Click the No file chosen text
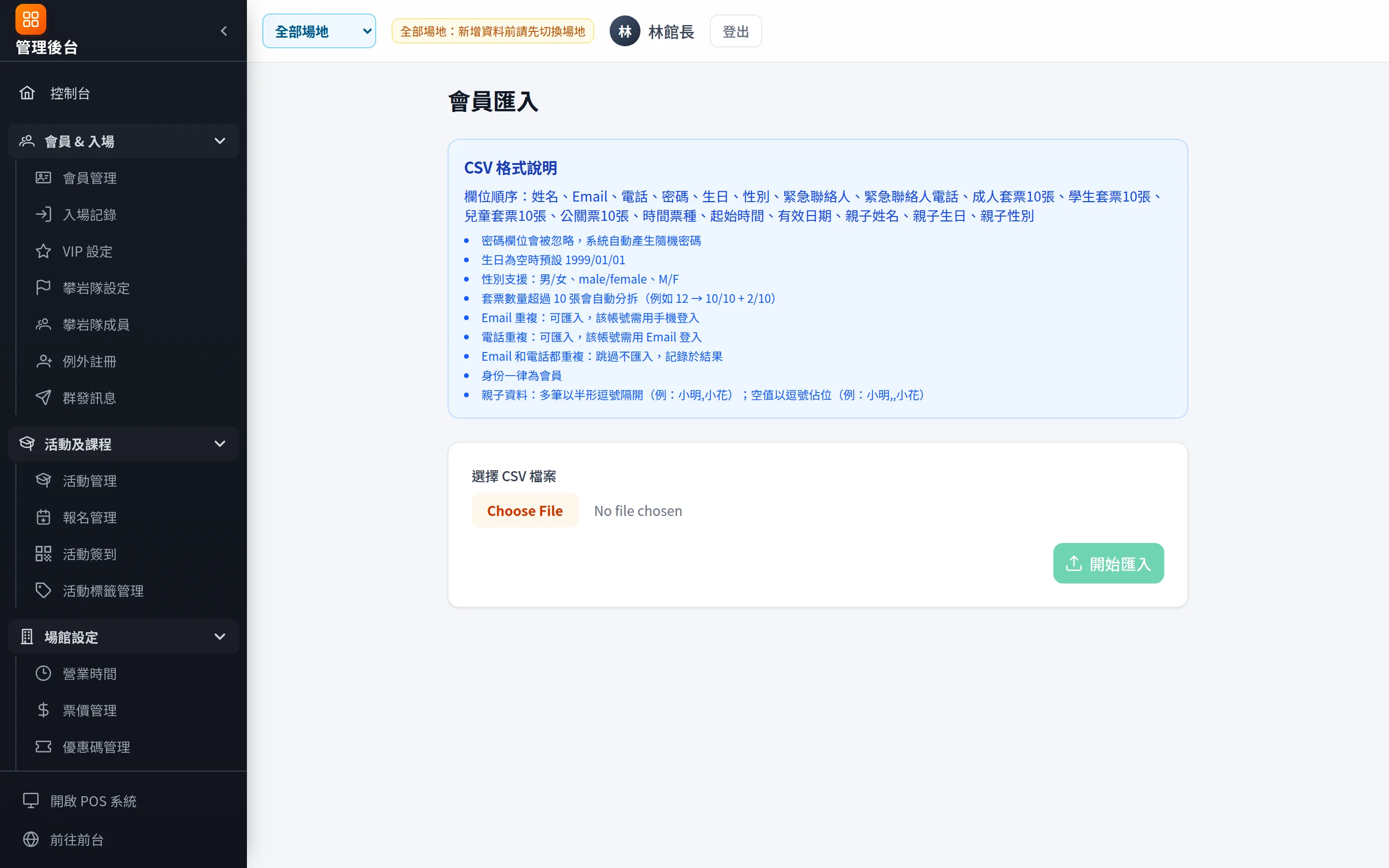 [x=638, y=510]
